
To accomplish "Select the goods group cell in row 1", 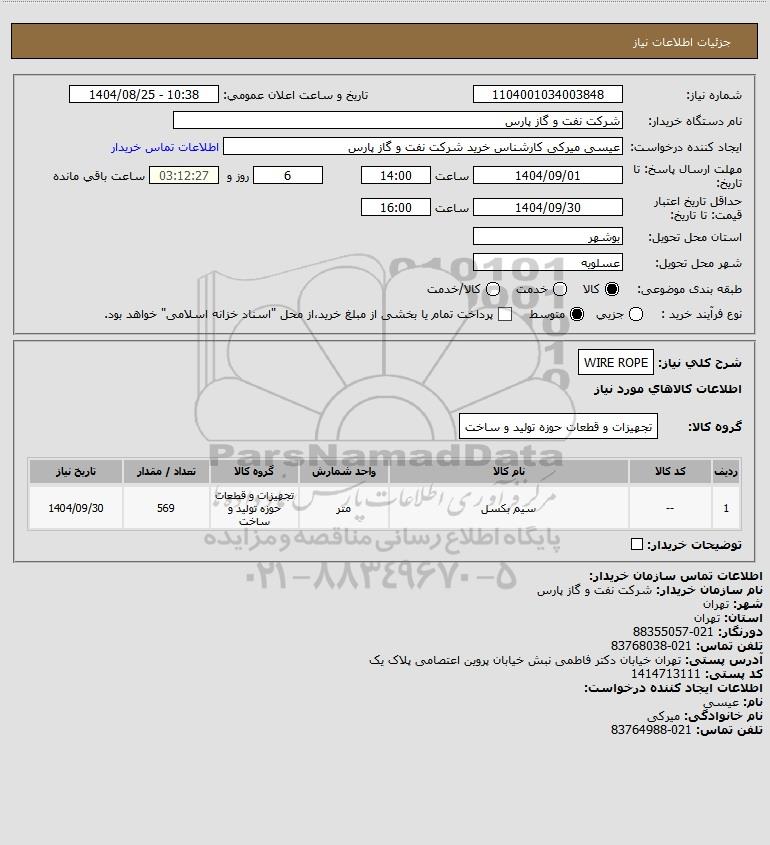I will tap(254, 508).
